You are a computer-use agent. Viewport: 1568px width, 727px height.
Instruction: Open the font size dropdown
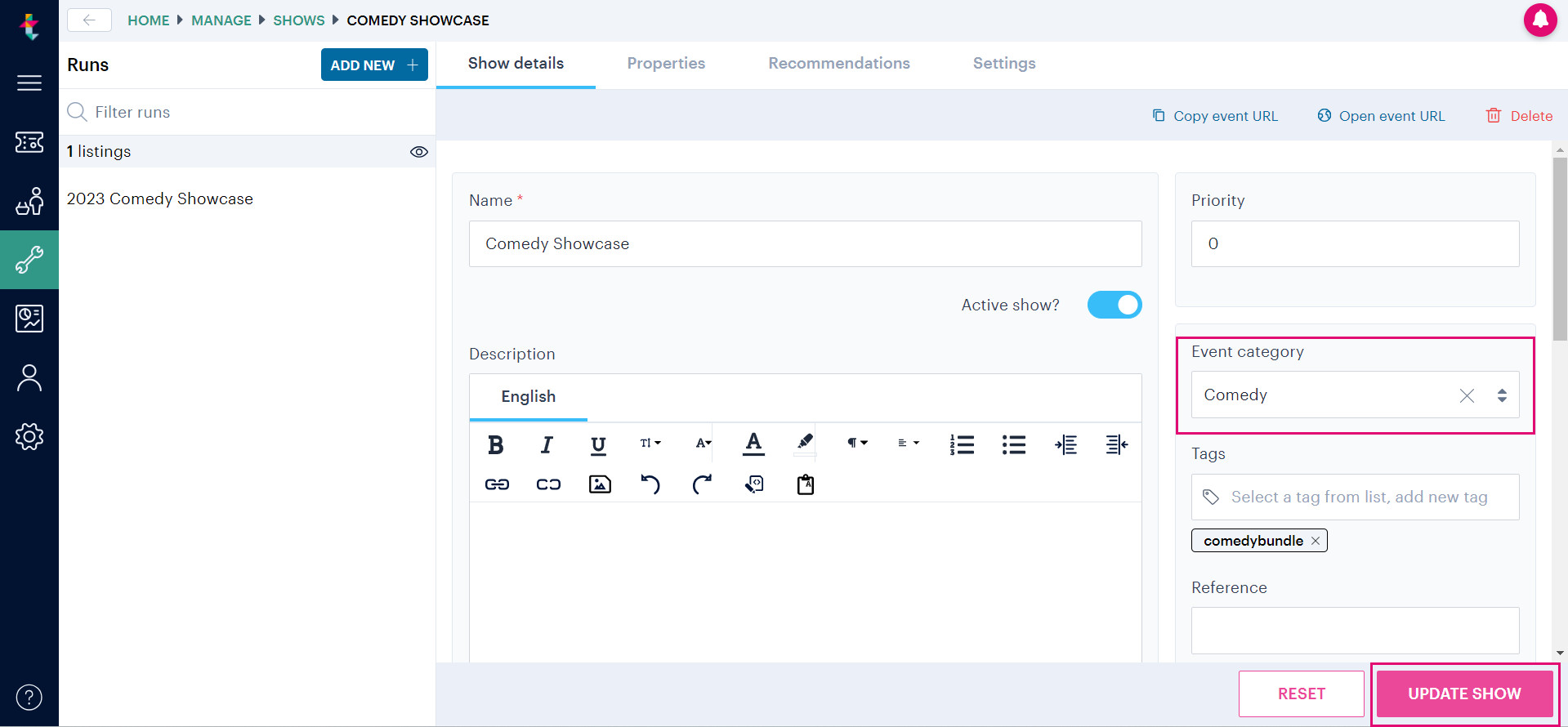(x=650, y=444)
